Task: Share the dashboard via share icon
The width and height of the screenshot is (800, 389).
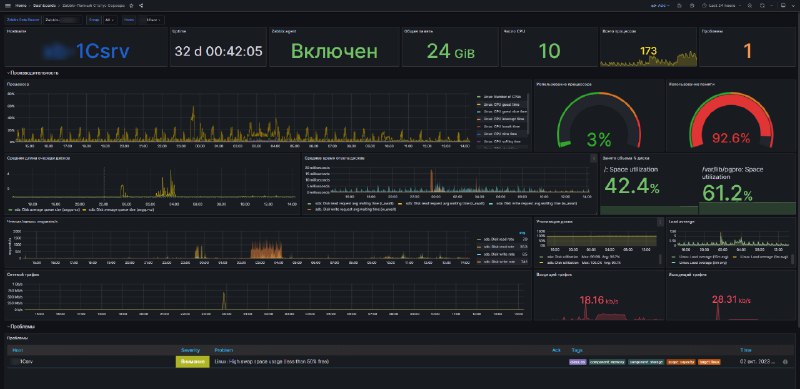Action: pos(140,5)
